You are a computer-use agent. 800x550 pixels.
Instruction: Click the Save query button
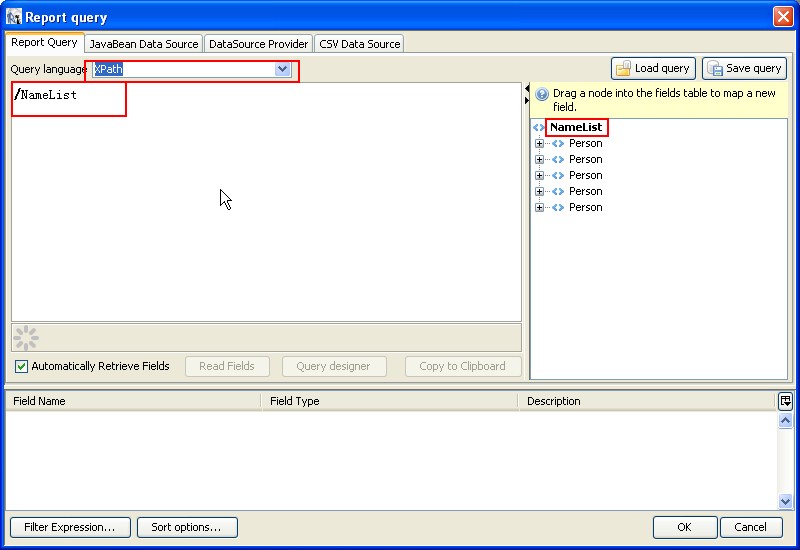[x=744, y=68]
